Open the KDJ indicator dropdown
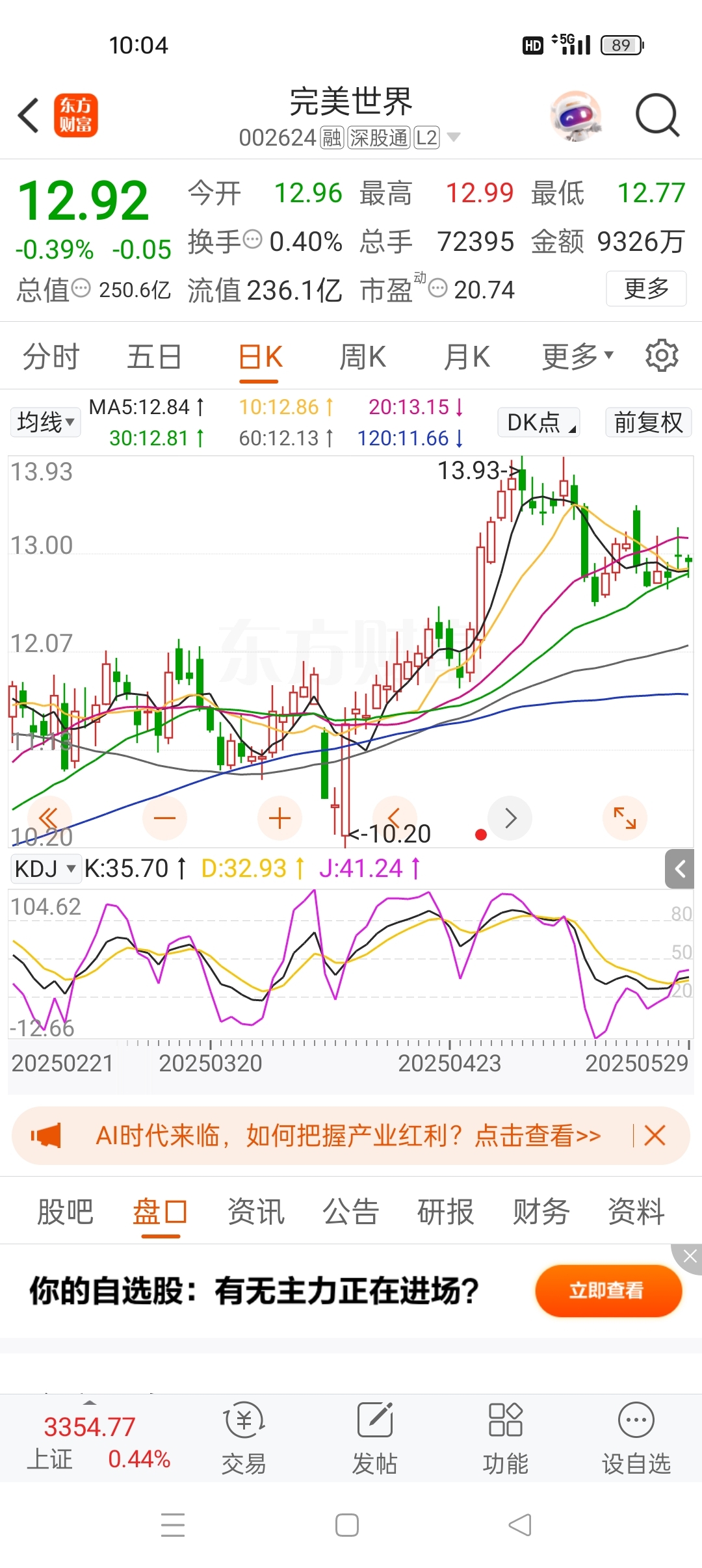This screenshot has height=1568, width=702. tap(45, 869)
